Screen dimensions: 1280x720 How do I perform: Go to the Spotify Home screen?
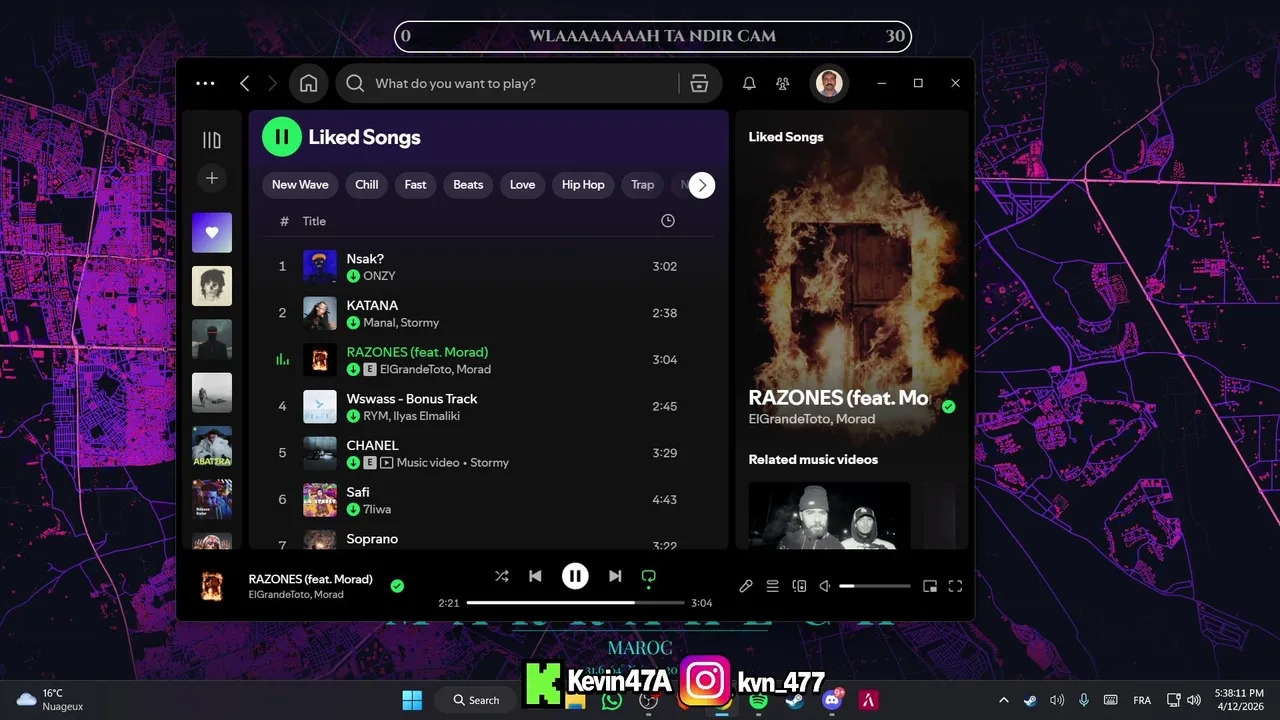[309, 84]
